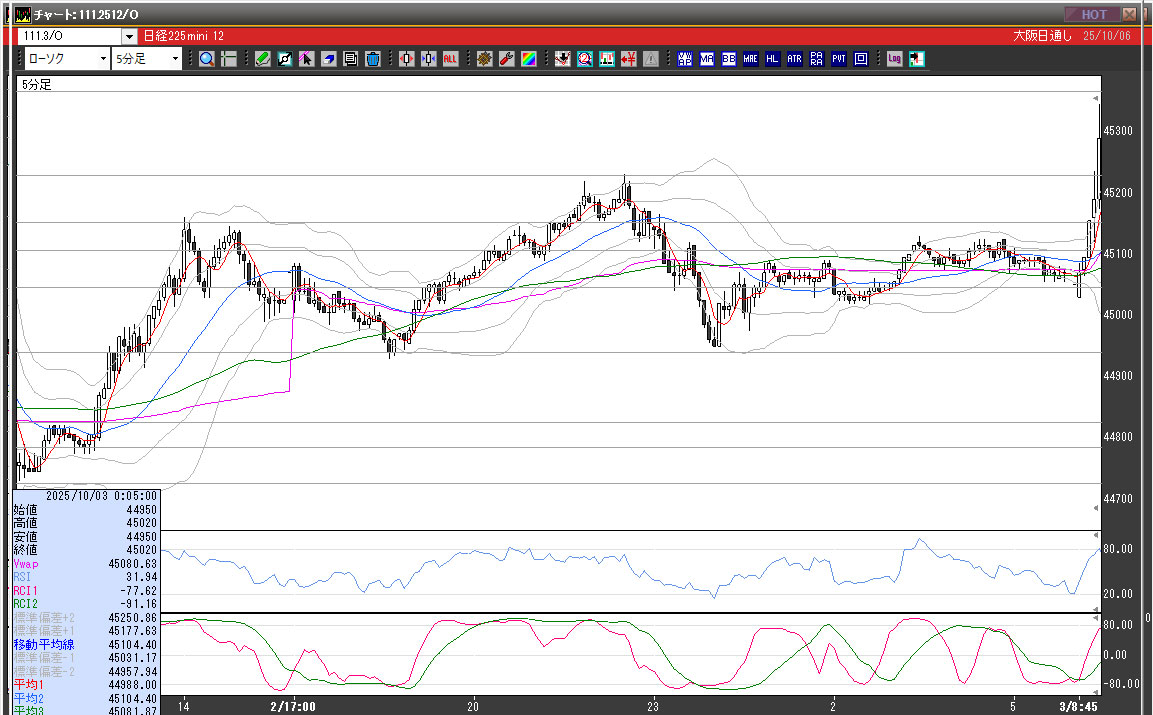Image resolution: width=1153 pixels, height=715 pixels.
Task: Click the red wrench settings icon
Action: click(x=506, y=59)
